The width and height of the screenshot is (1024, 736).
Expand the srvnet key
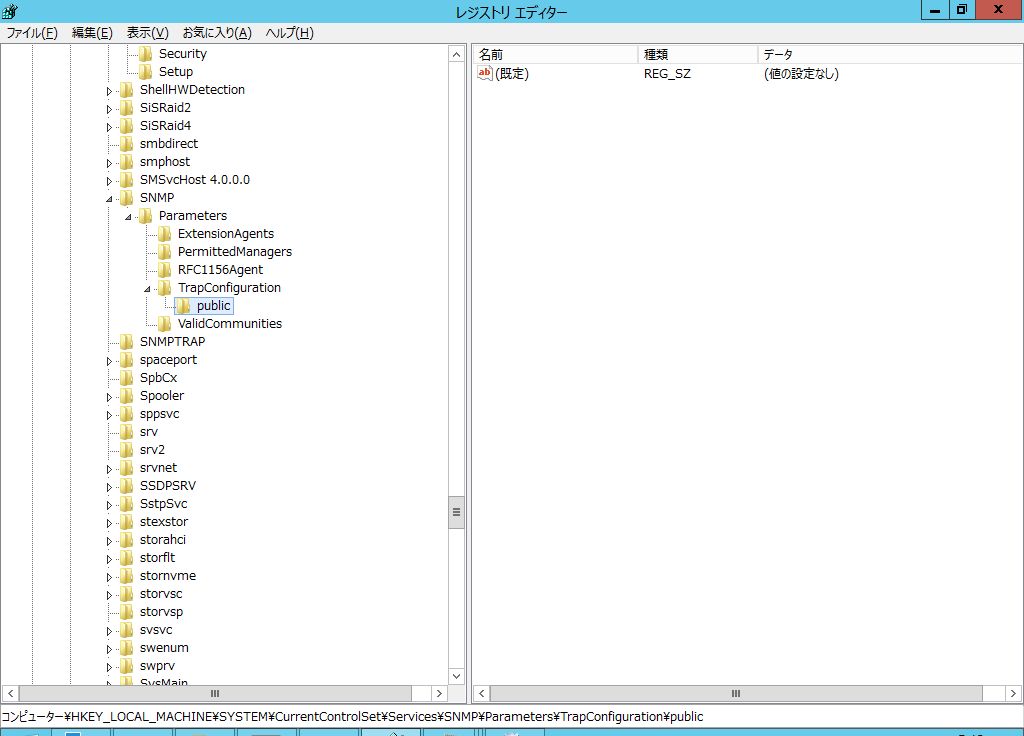109,469
